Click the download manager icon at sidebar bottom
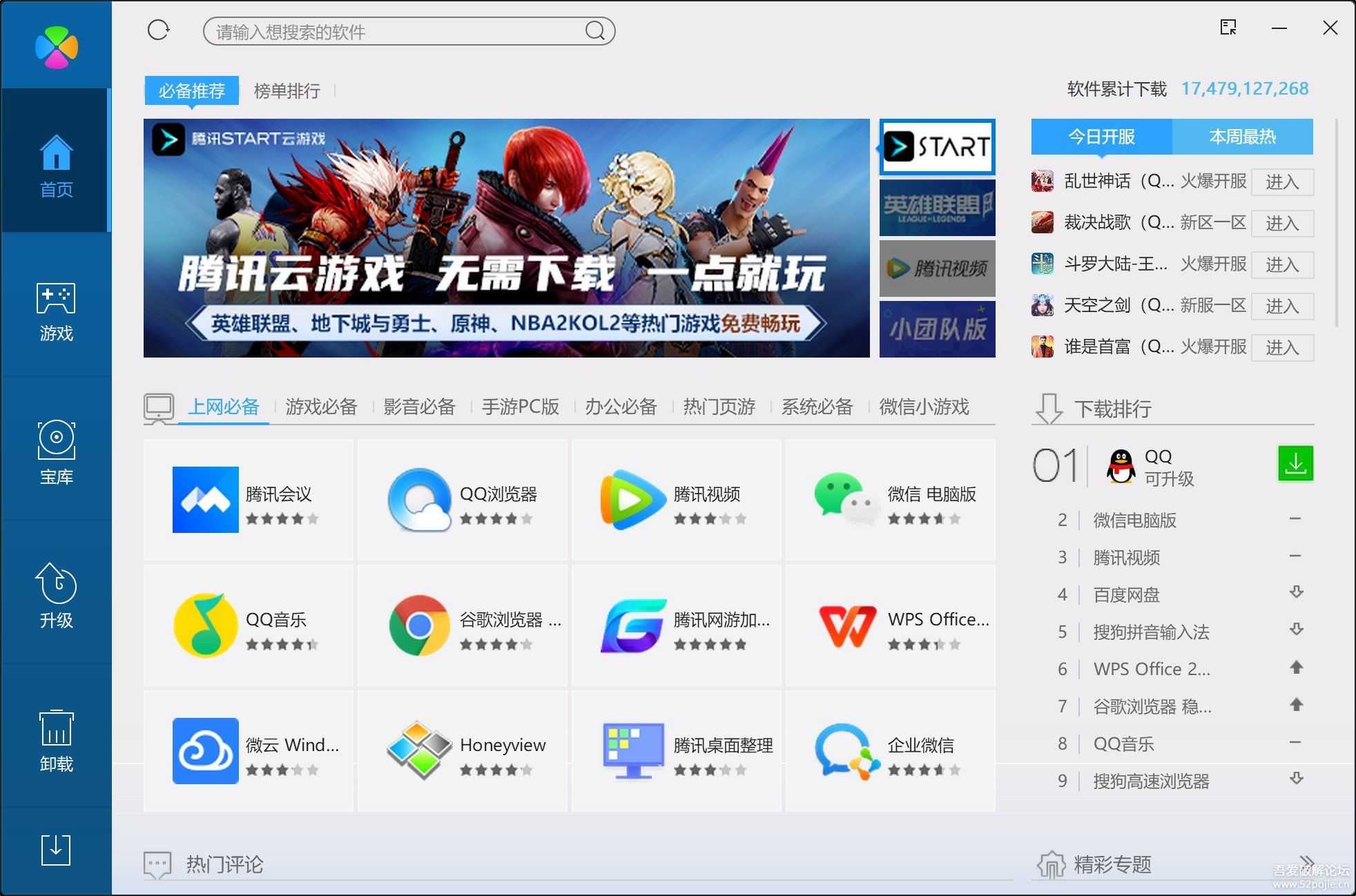 pyautogui.click(x=55, y=850)
